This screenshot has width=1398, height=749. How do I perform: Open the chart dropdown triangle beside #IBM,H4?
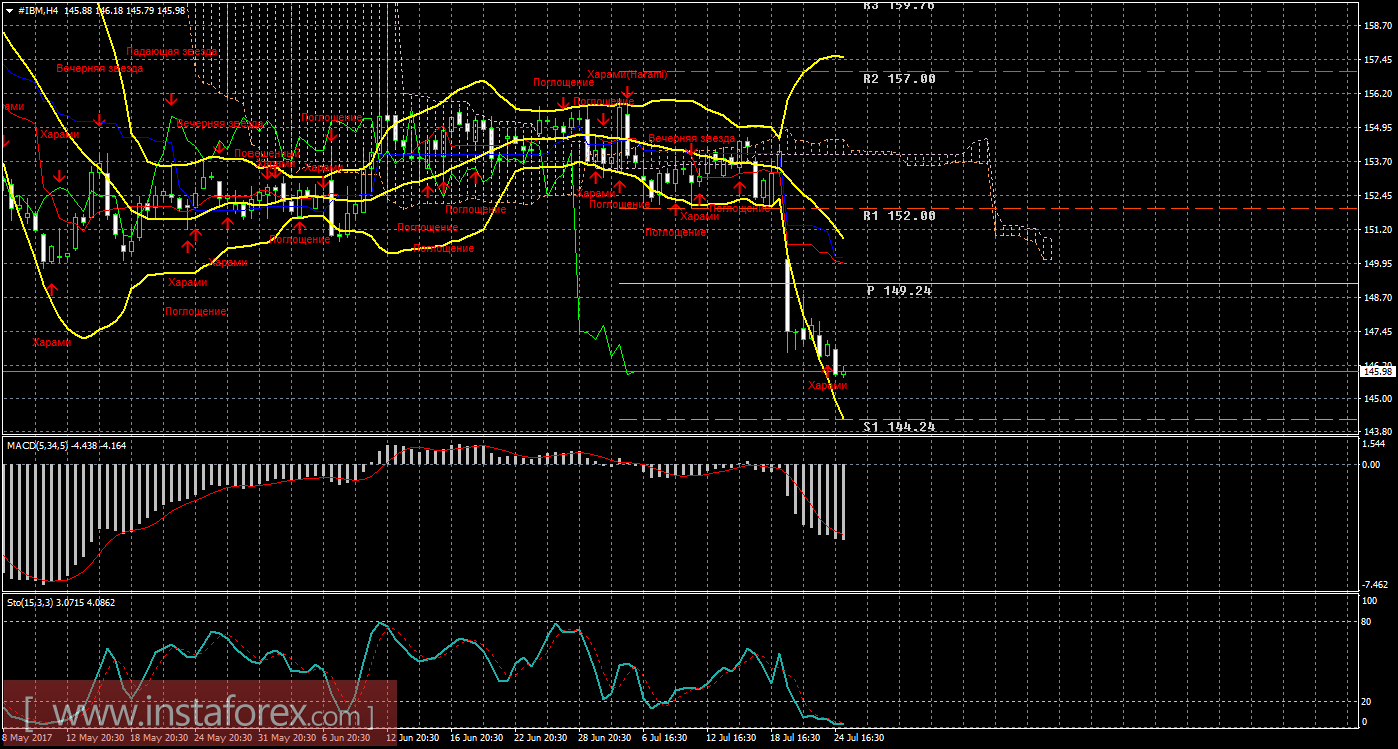[x=8, y=10]
